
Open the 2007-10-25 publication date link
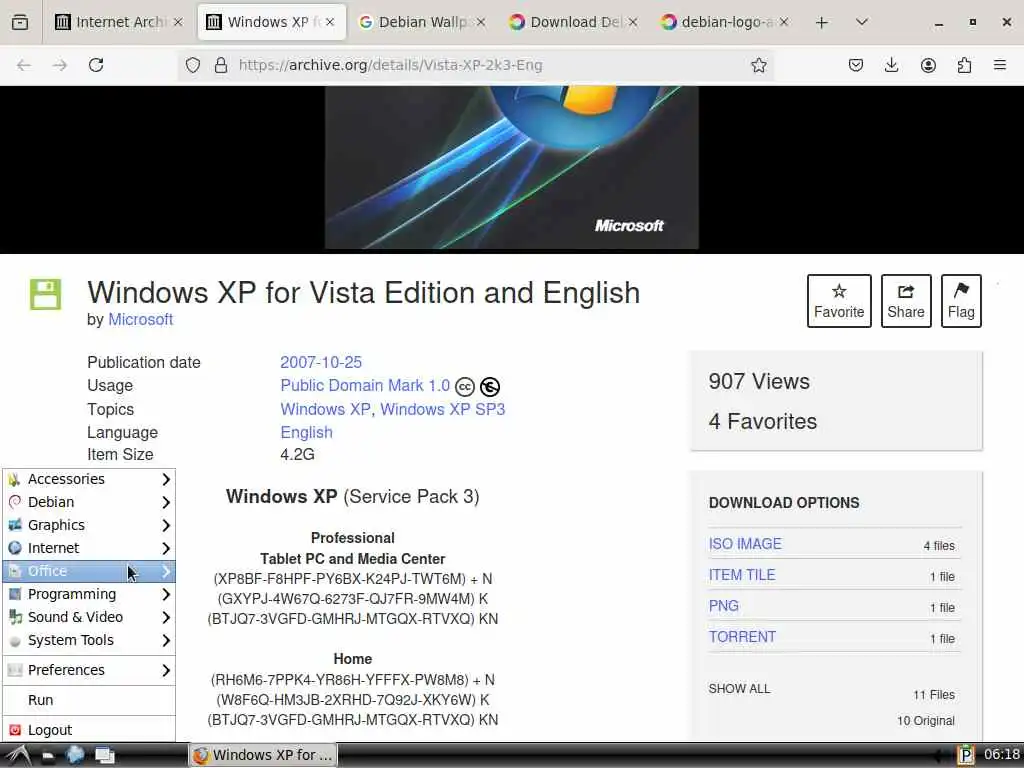click(321, 362)
